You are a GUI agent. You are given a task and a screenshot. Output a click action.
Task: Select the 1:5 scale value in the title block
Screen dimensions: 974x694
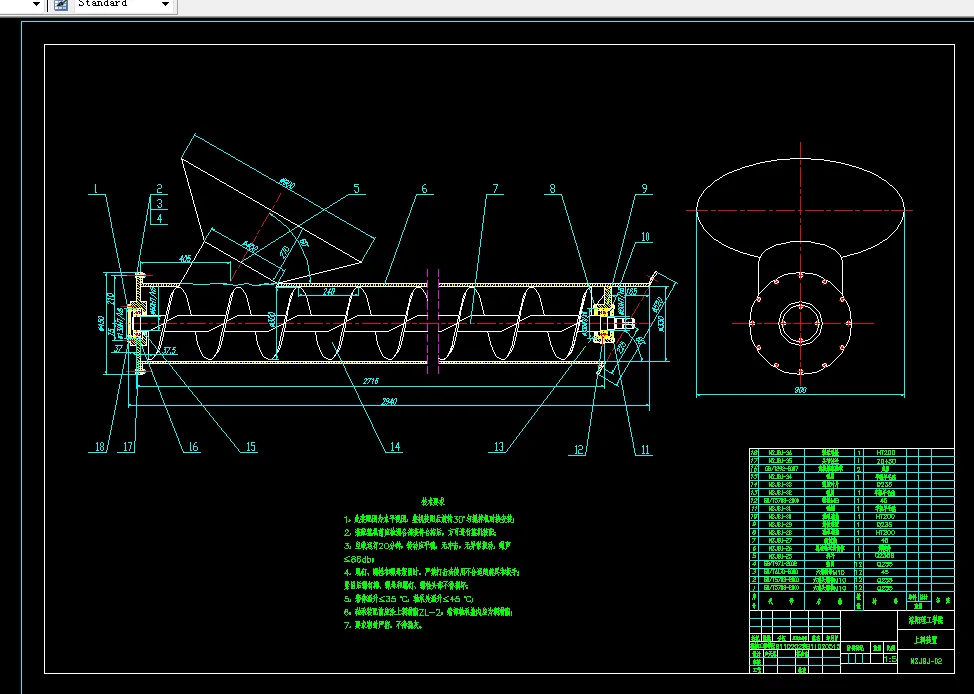tap(890, 659)
